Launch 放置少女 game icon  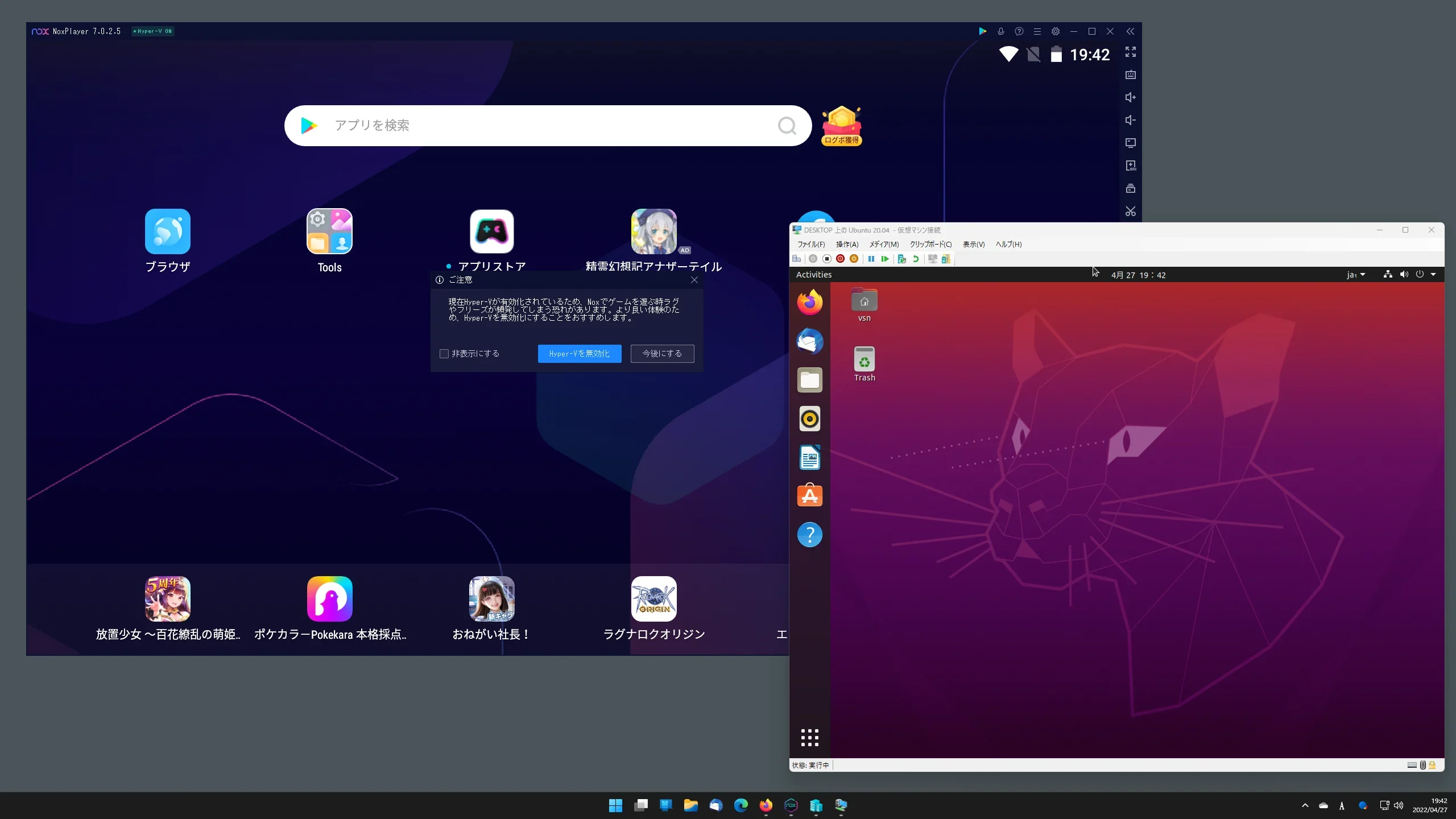pyautogui.click(x=168, y=599)
